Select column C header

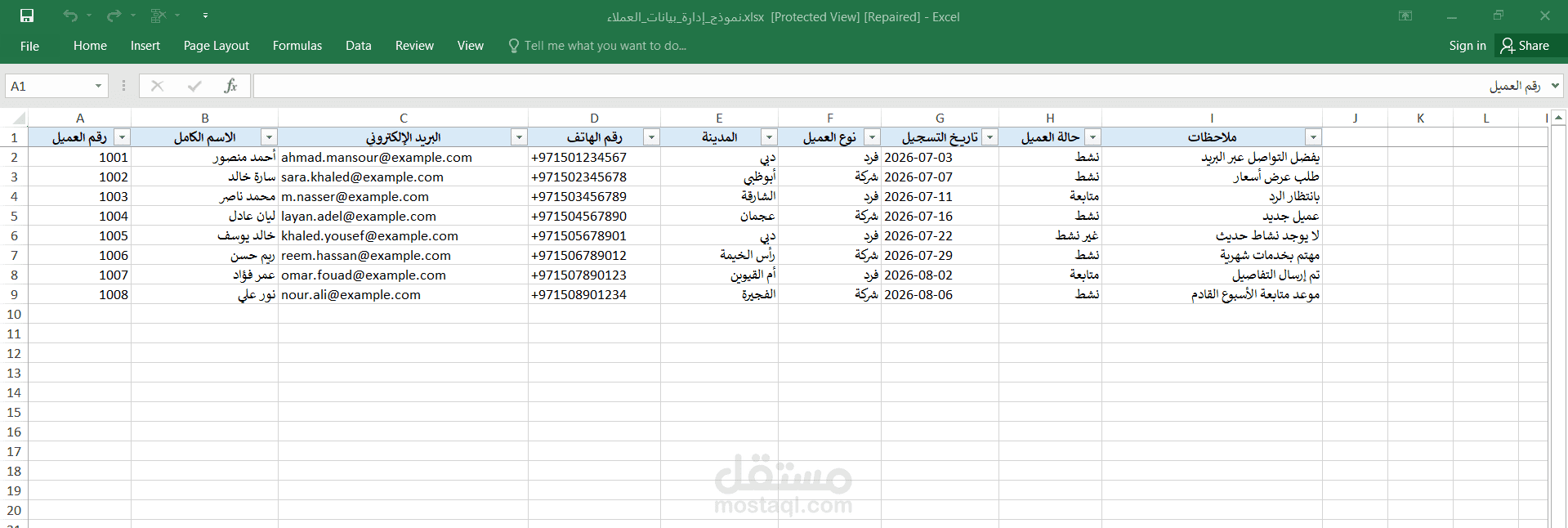(404, 119)
